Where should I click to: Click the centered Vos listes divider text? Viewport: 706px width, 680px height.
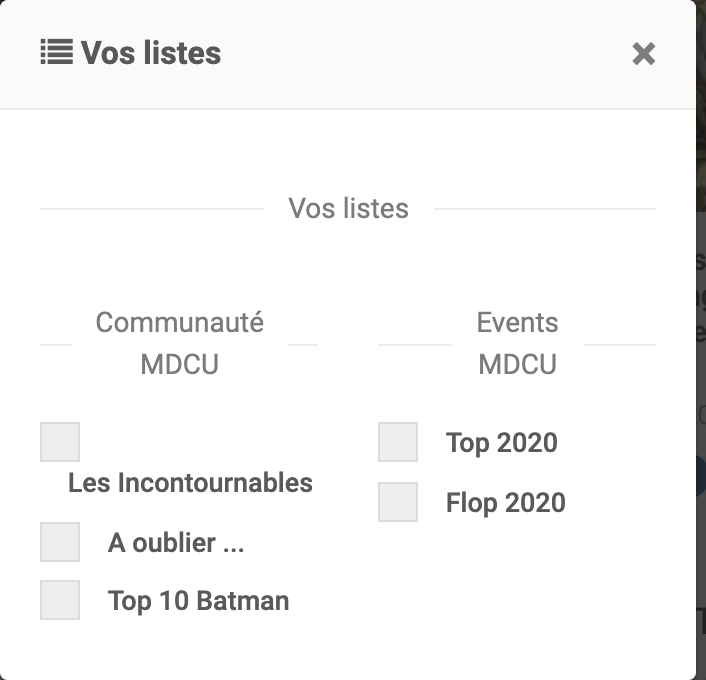coord(348,209)
